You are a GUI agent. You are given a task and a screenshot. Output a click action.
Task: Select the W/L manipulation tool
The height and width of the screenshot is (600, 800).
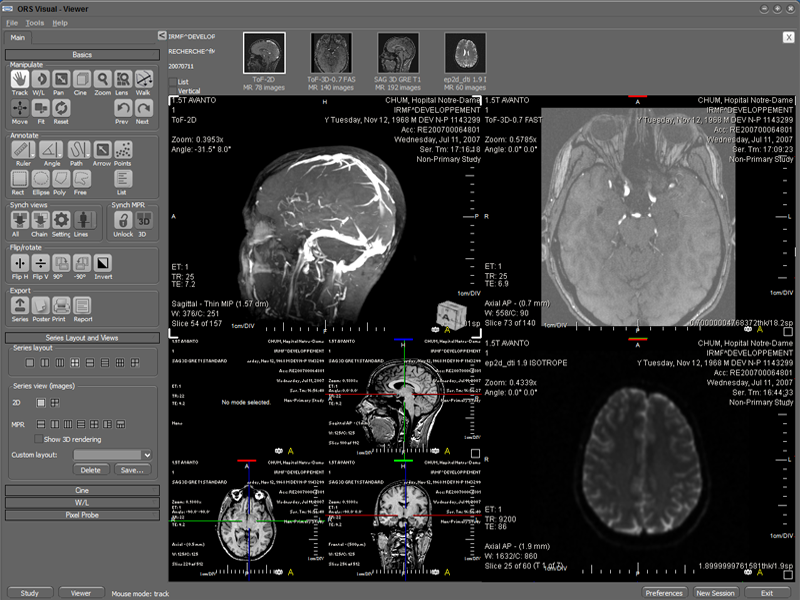click(41, 80)
